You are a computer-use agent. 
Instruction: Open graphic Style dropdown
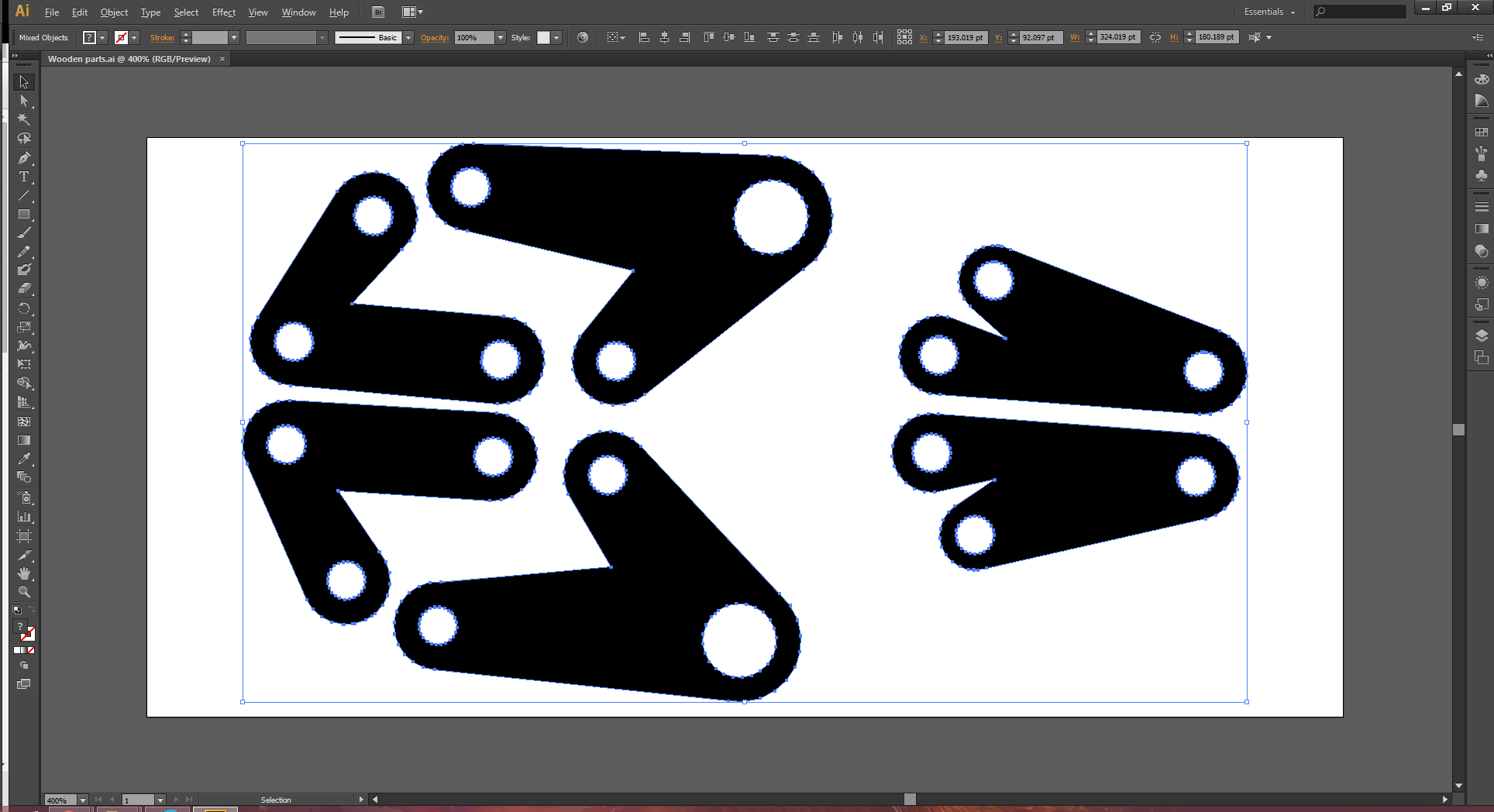(x=556, y=37)
